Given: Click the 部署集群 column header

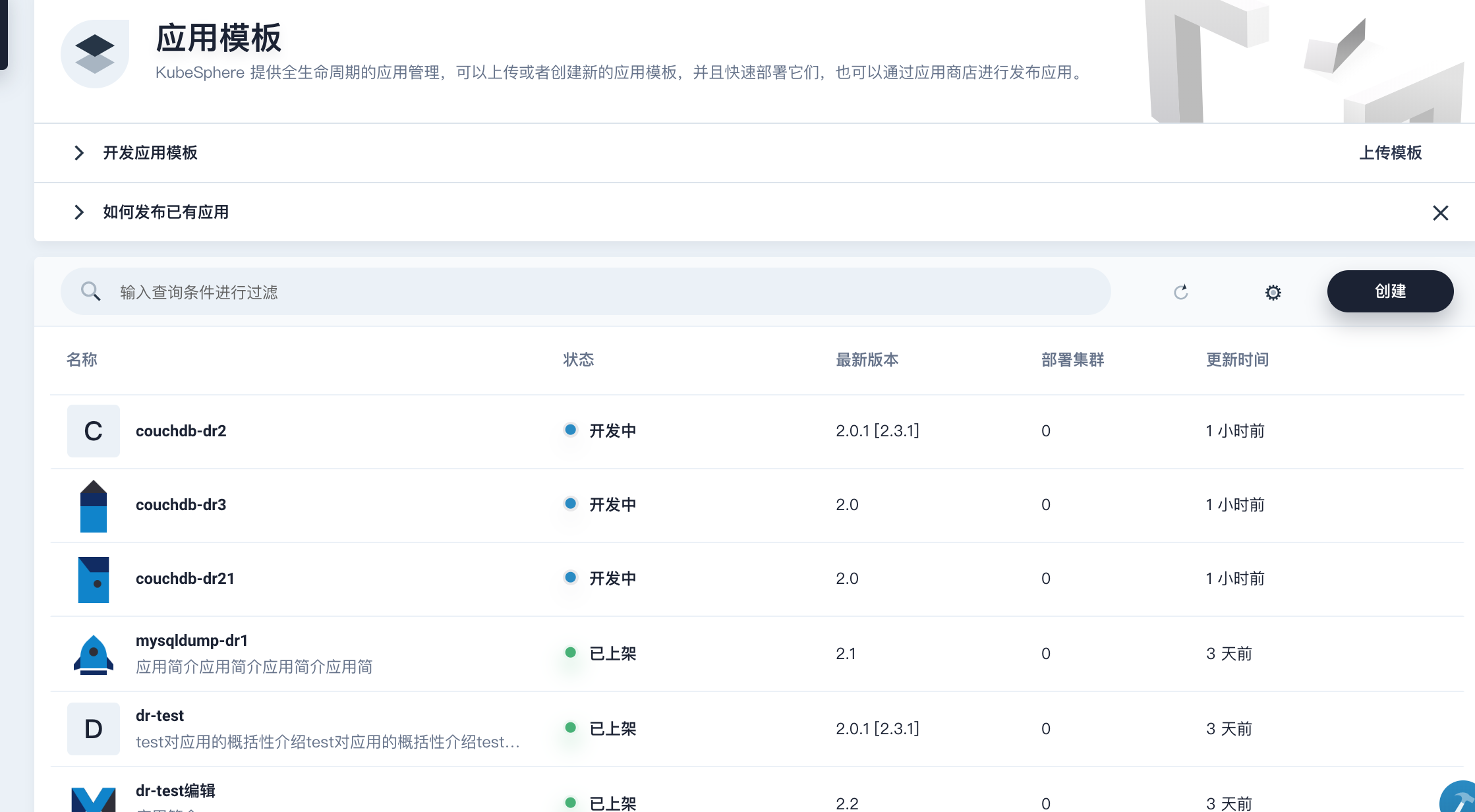Looking at the screenshot, I should (x=1073, y=360).
